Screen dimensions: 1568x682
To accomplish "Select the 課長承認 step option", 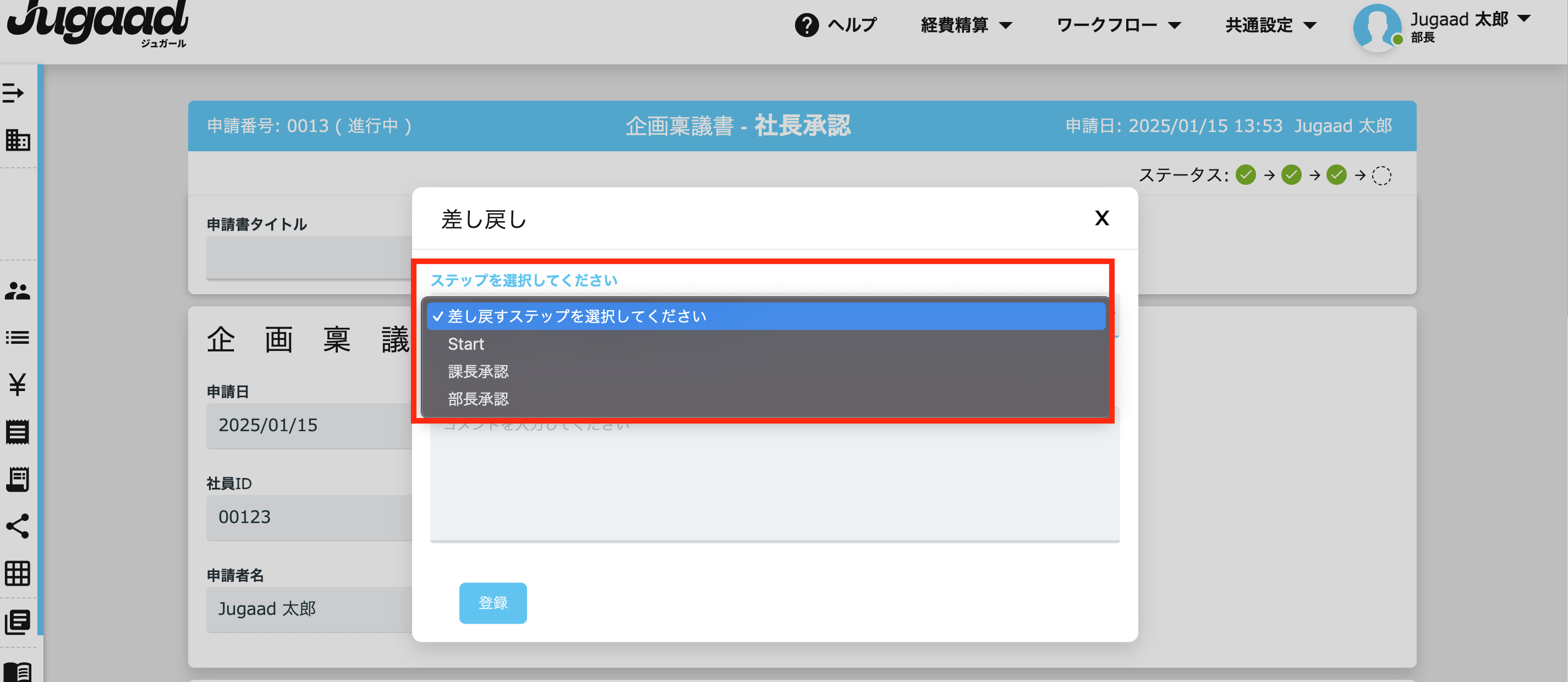I will [766, 372].
